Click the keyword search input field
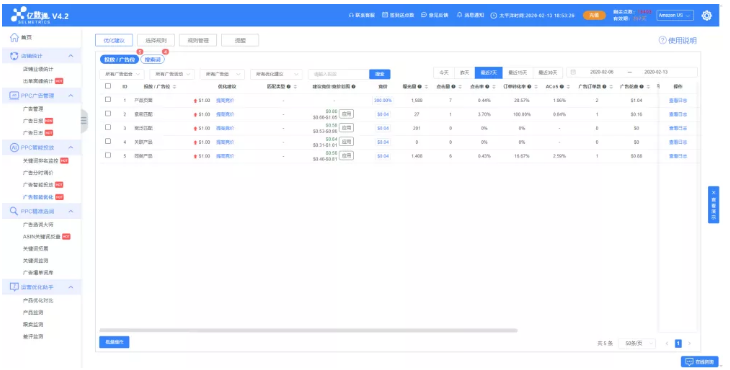The width and height of the screenshot is (730, 370). (x=338, y=74)
